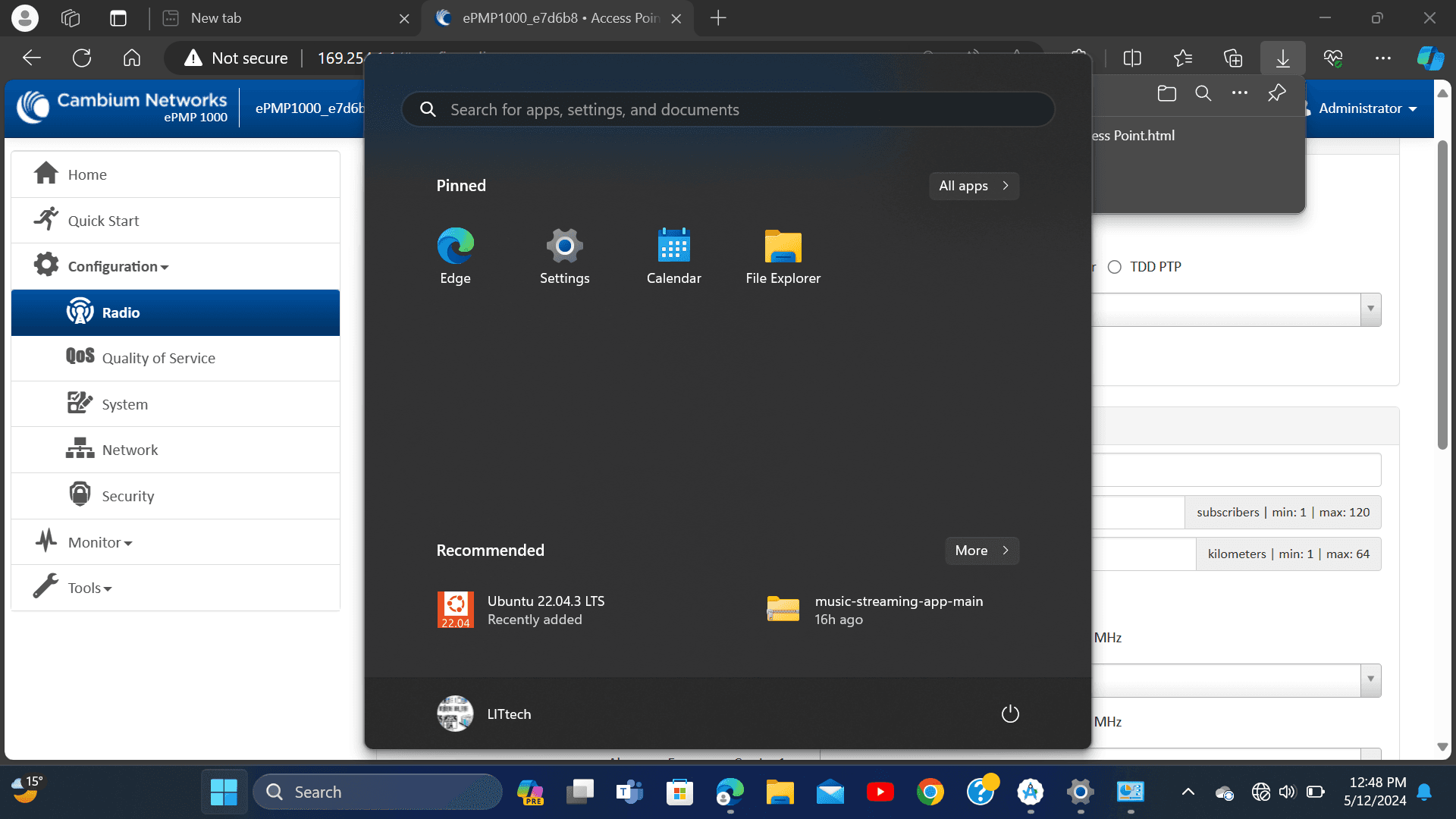Click the taskbar Search box
The image size is (1456, 819).
pos(378,792)
